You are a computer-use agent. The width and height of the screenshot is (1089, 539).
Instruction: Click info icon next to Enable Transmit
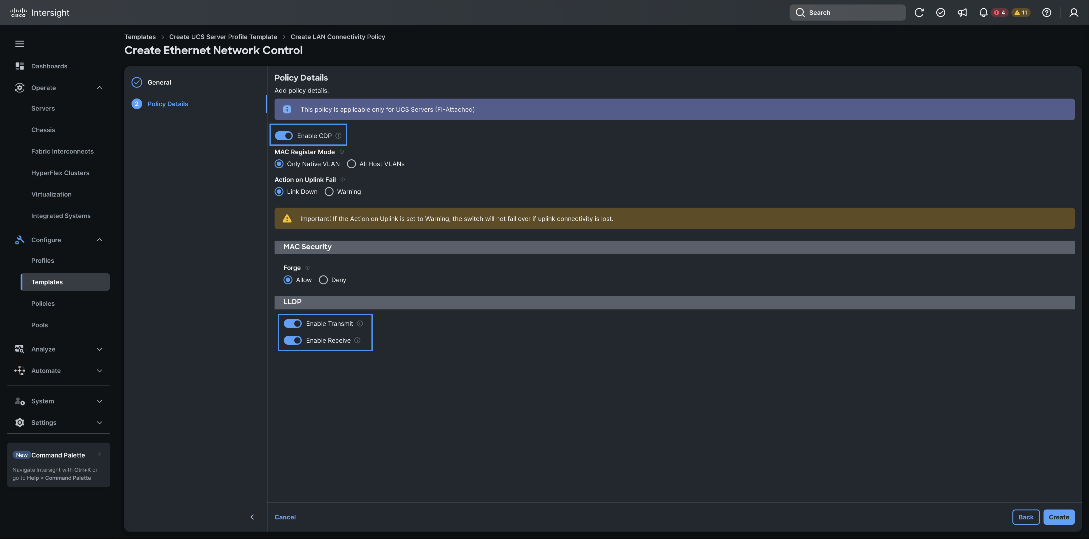(360, 324)
